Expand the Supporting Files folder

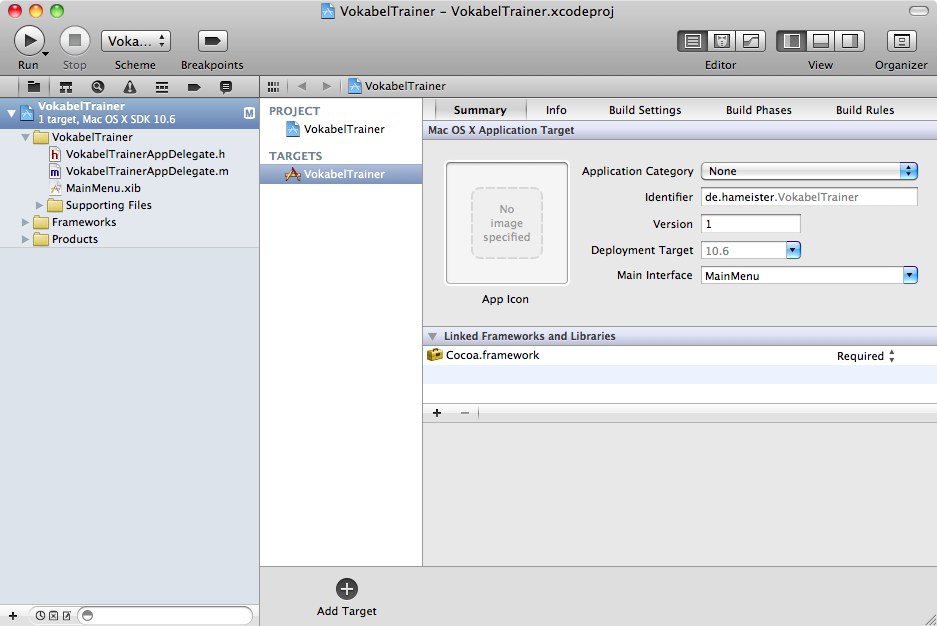click(x=41, y=205)
